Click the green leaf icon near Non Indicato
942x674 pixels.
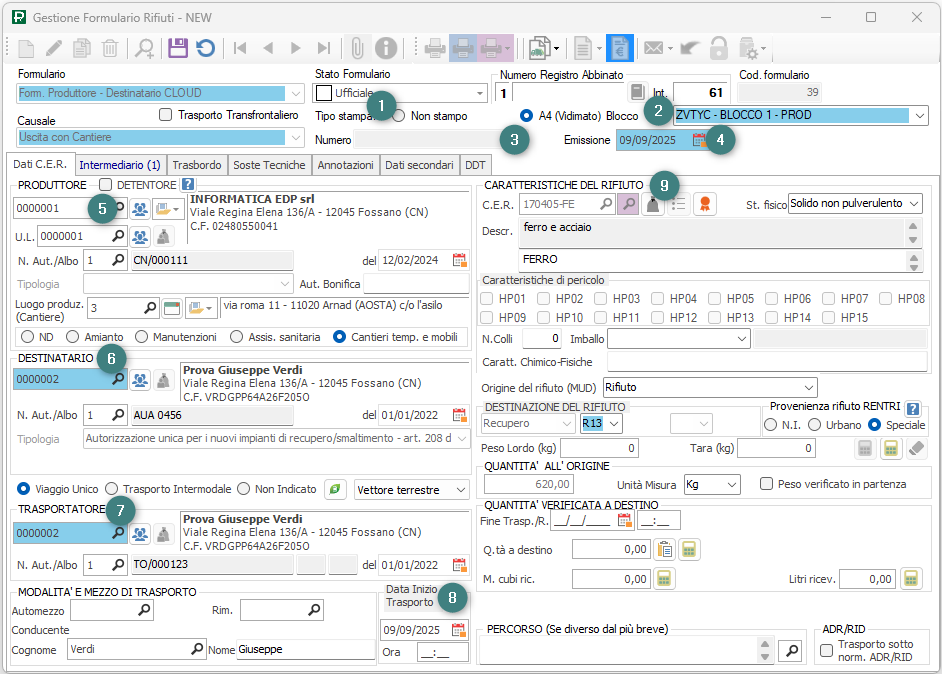pos(336,489)
